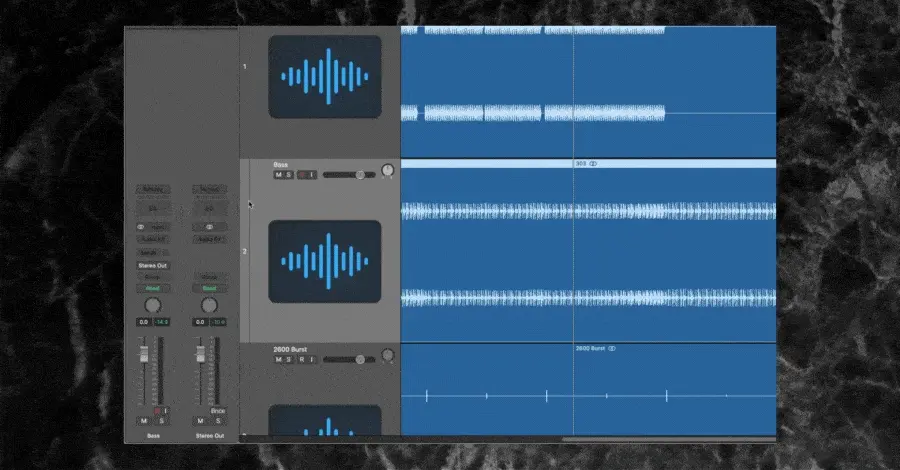Record-enable Bass channel strip in inspector
This screenshot has height=470, width=900.
click(x=157, y=411)
